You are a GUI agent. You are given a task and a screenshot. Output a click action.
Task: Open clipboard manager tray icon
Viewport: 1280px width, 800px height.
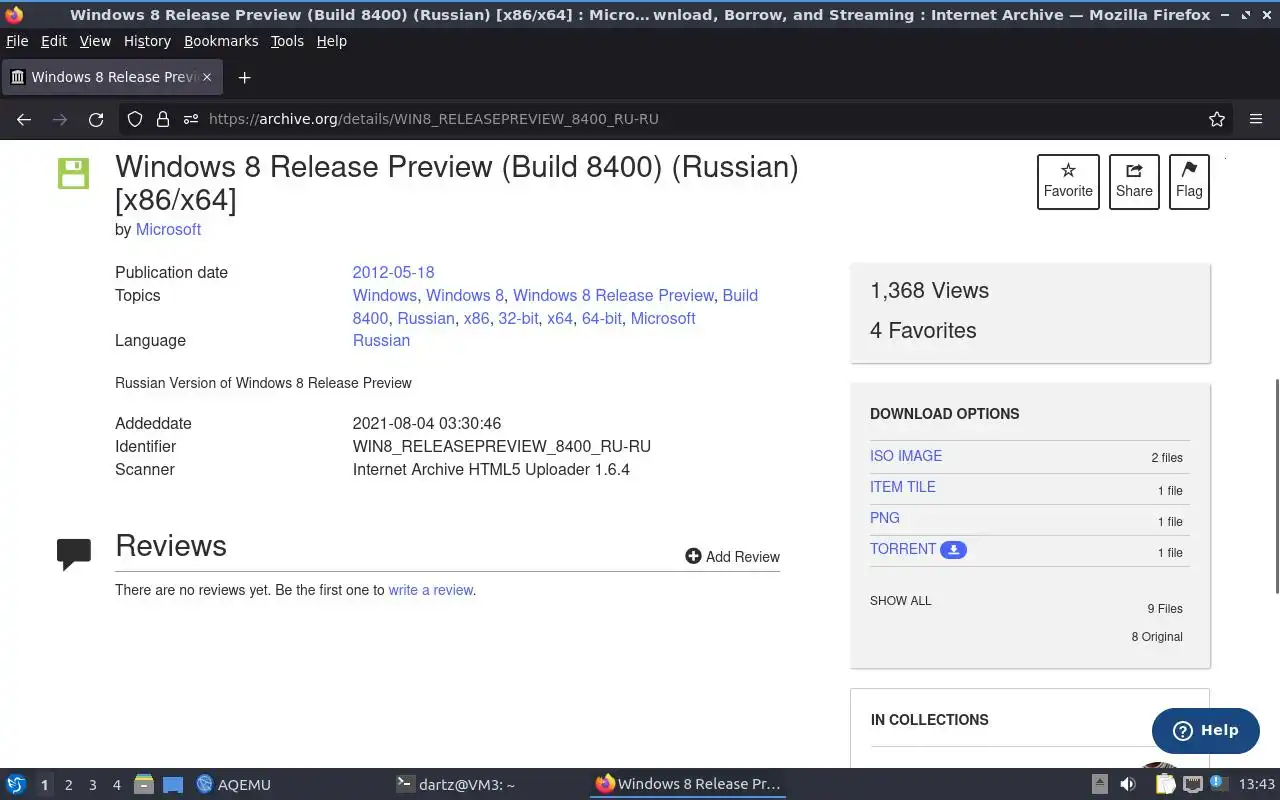(1165, 784)
